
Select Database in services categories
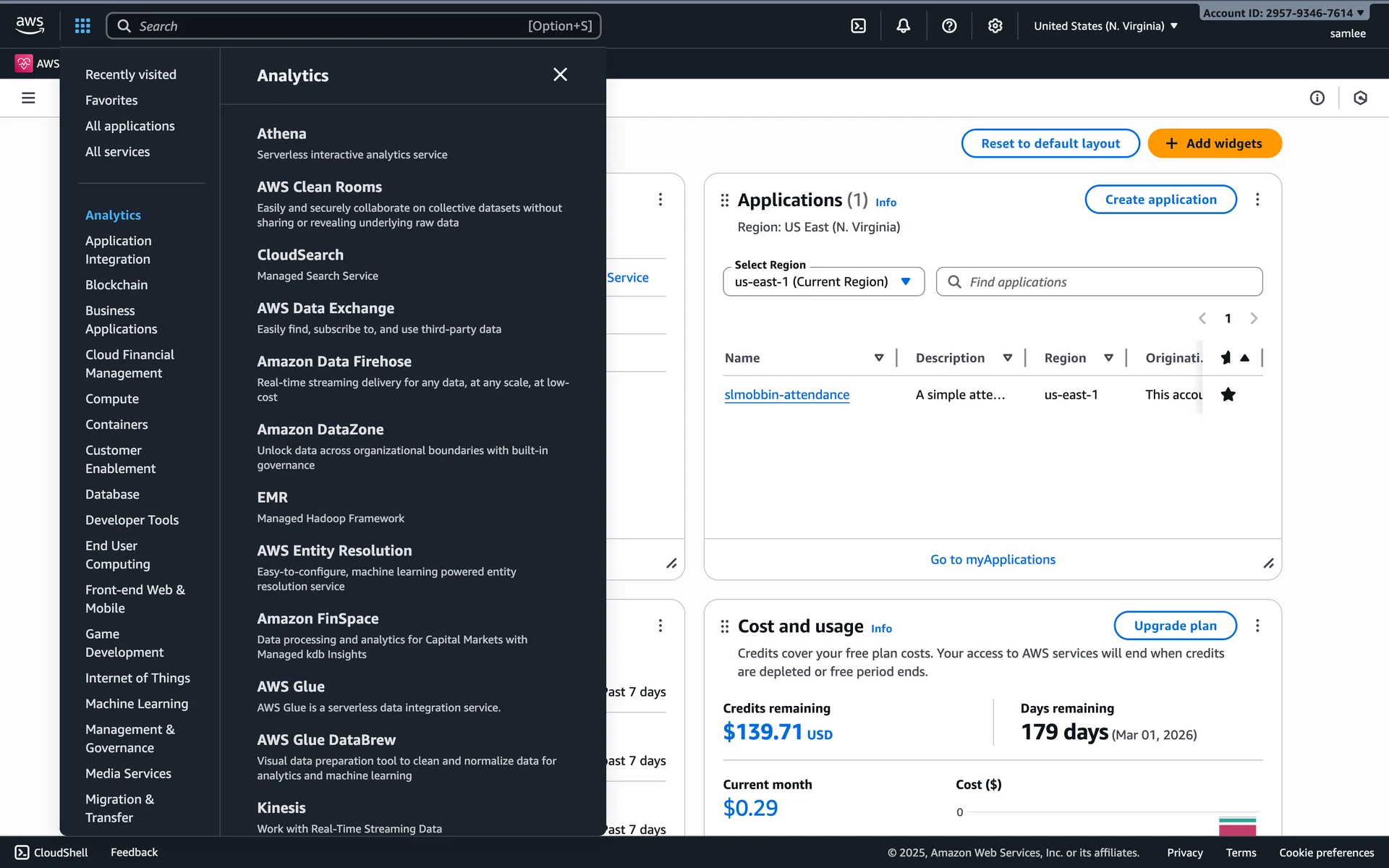pos(112,494)
